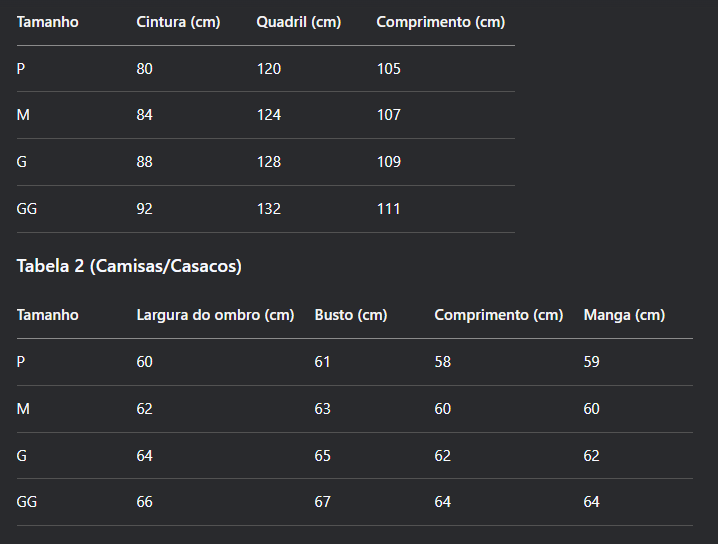Click waist value 92 in GG row
718x544 pixels.
[x=144, y=209]
